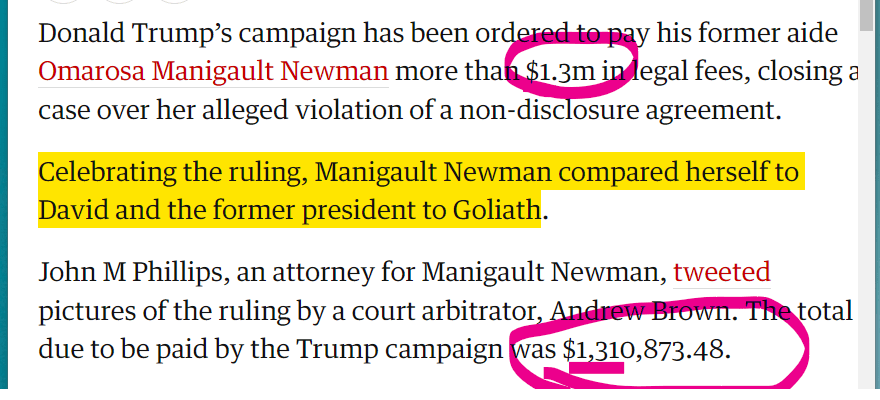Click "Donald Trump's" at the article start
The height and width of the screenshot is (400, 880).
pyautogui.click(x=126, y=33)
